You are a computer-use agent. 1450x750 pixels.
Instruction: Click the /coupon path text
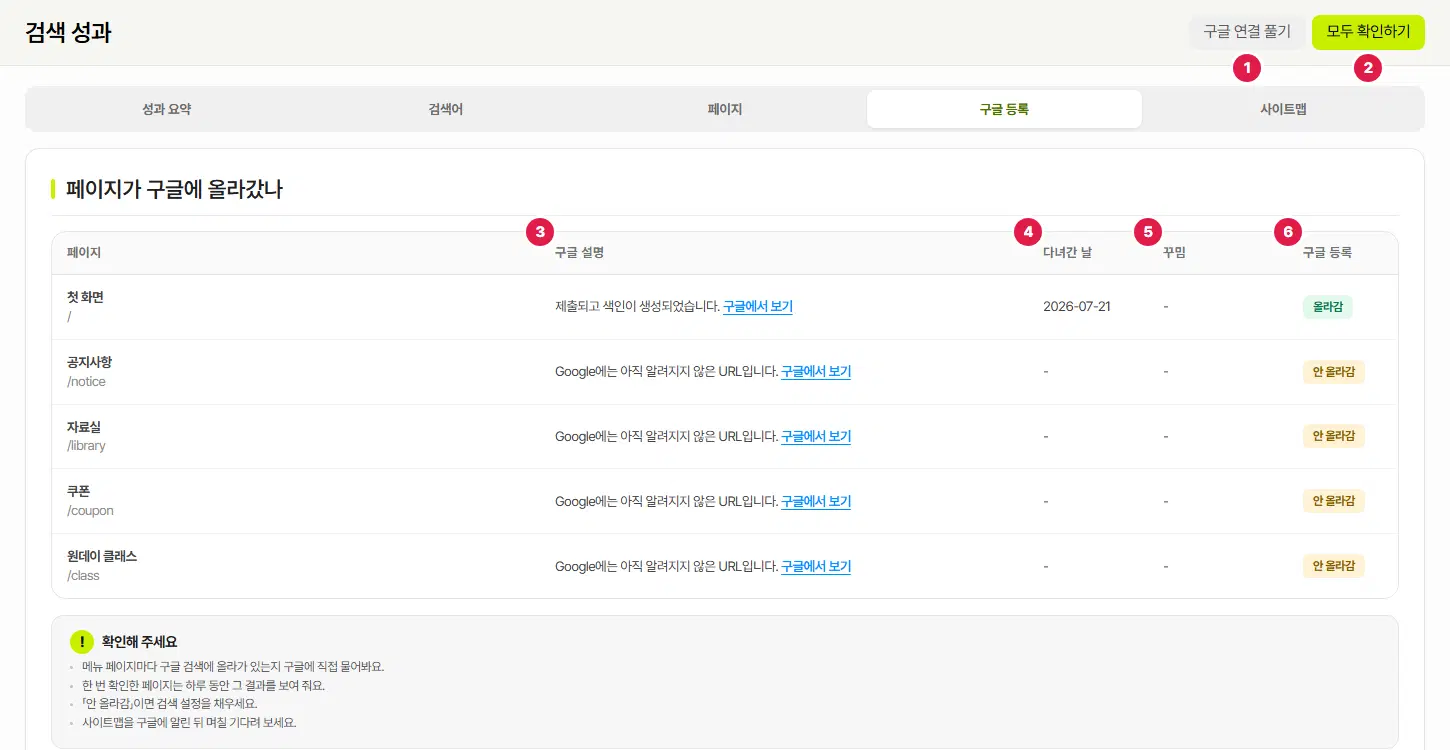coord(90,511)
